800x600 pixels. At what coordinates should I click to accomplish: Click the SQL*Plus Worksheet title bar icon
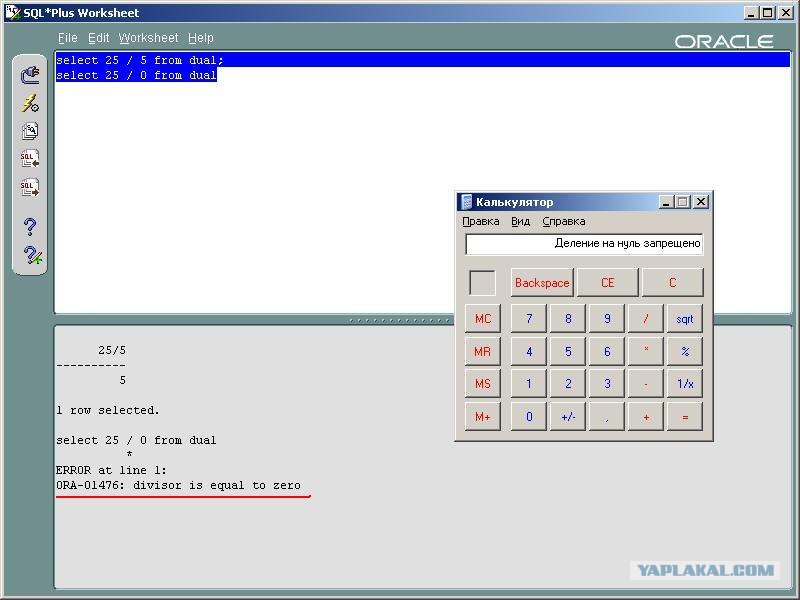click(12, 12)
